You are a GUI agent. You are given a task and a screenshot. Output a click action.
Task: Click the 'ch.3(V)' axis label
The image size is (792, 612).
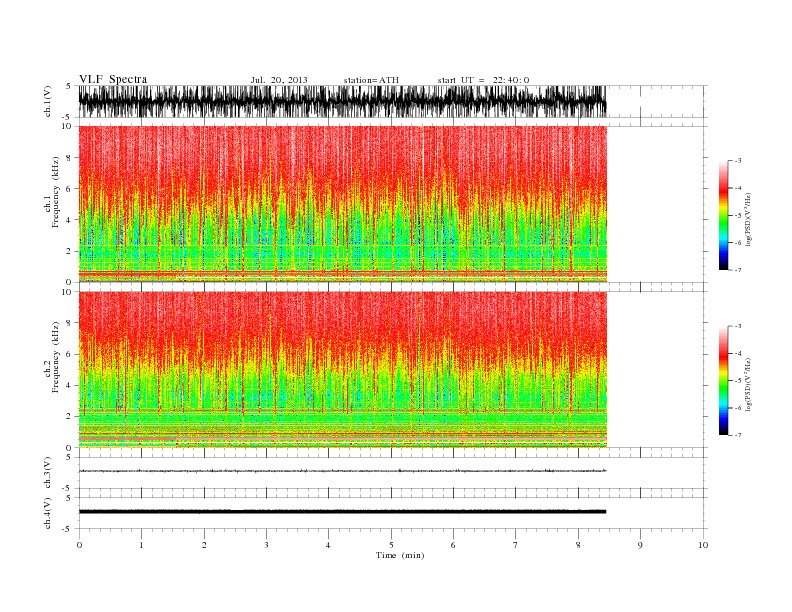tap(48, 473)
